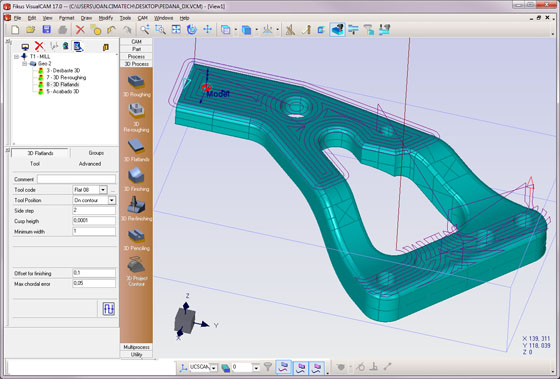
Task: Click the Save floppy disk icon
Action: pos(46,30)
